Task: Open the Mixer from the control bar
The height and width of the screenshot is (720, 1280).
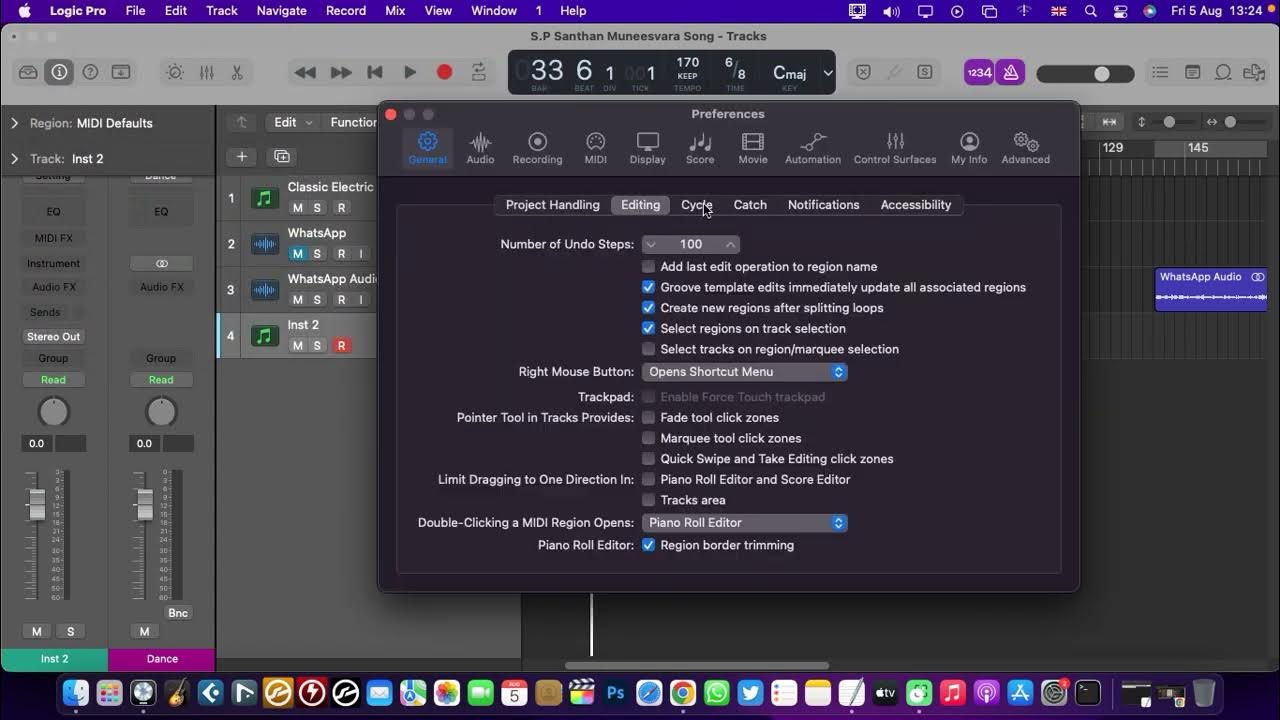Action: coord(206,72)
